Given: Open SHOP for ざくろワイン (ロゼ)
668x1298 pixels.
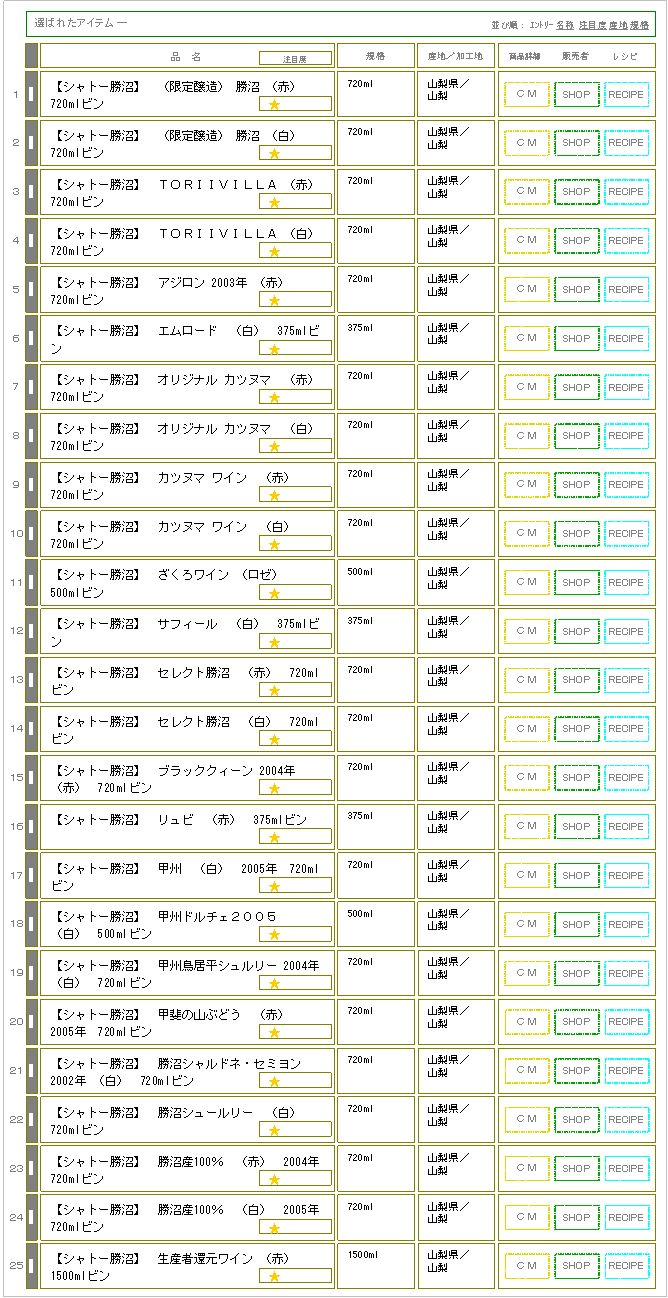Looking at the screenshot, I should 577,582.
